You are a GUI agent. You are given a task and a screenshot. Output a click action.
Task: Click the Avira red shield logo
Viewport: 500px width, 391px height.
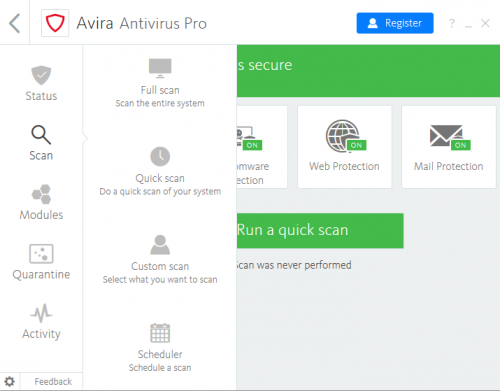55,23
